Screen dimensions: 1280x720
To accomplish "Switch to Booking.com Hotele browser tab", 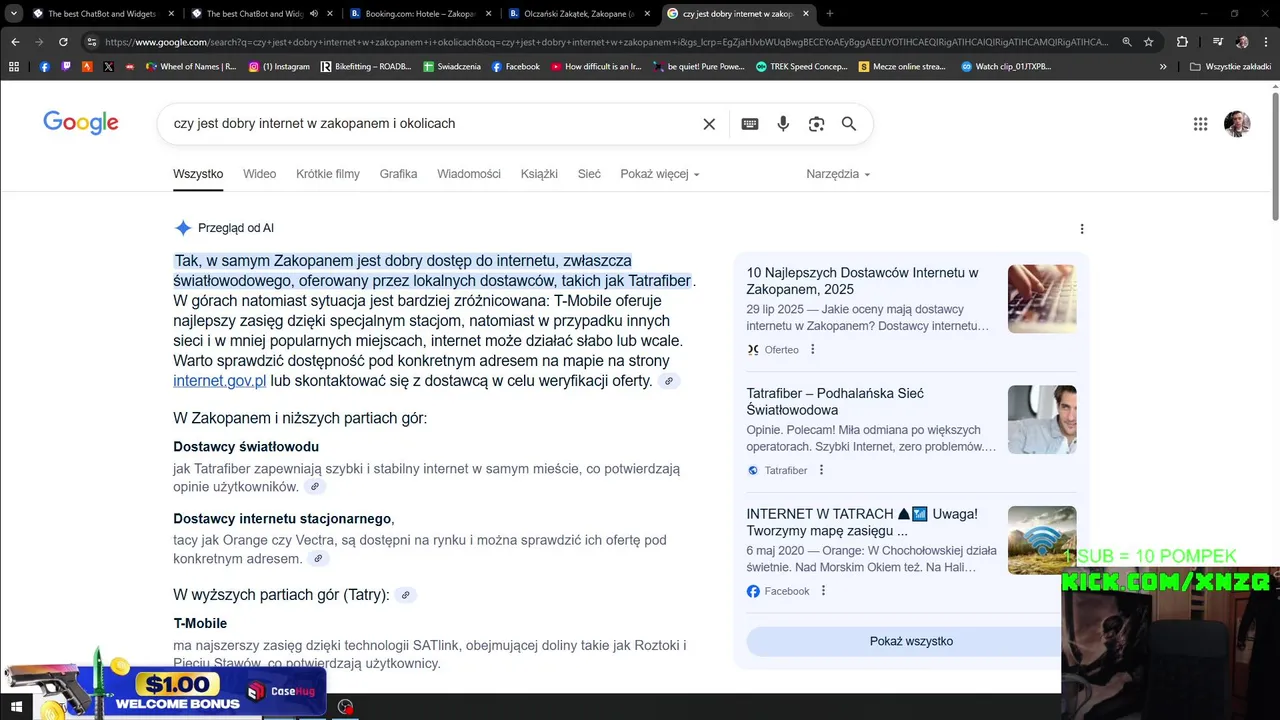I will [420, 14].
